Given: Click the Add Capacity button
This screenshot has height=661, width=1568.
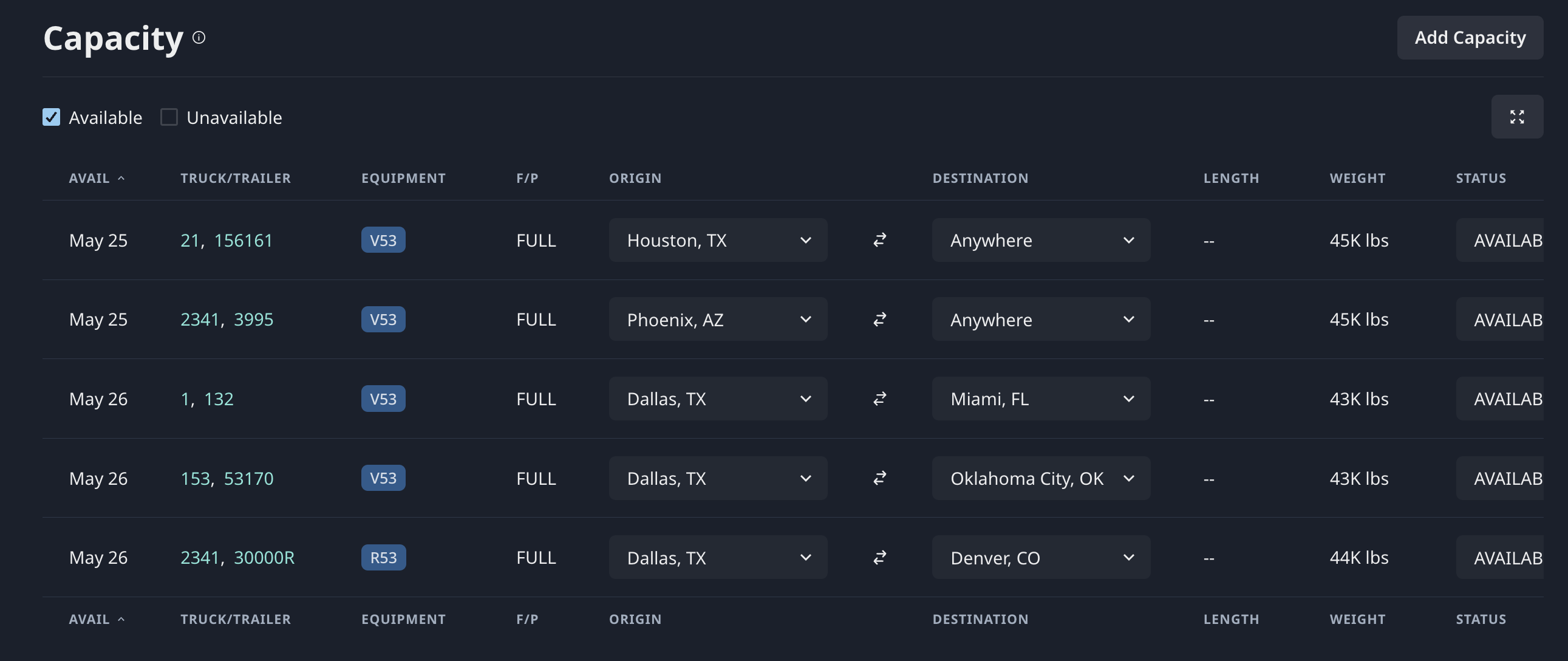Looking at the screenshot, I should point(1470,38).
